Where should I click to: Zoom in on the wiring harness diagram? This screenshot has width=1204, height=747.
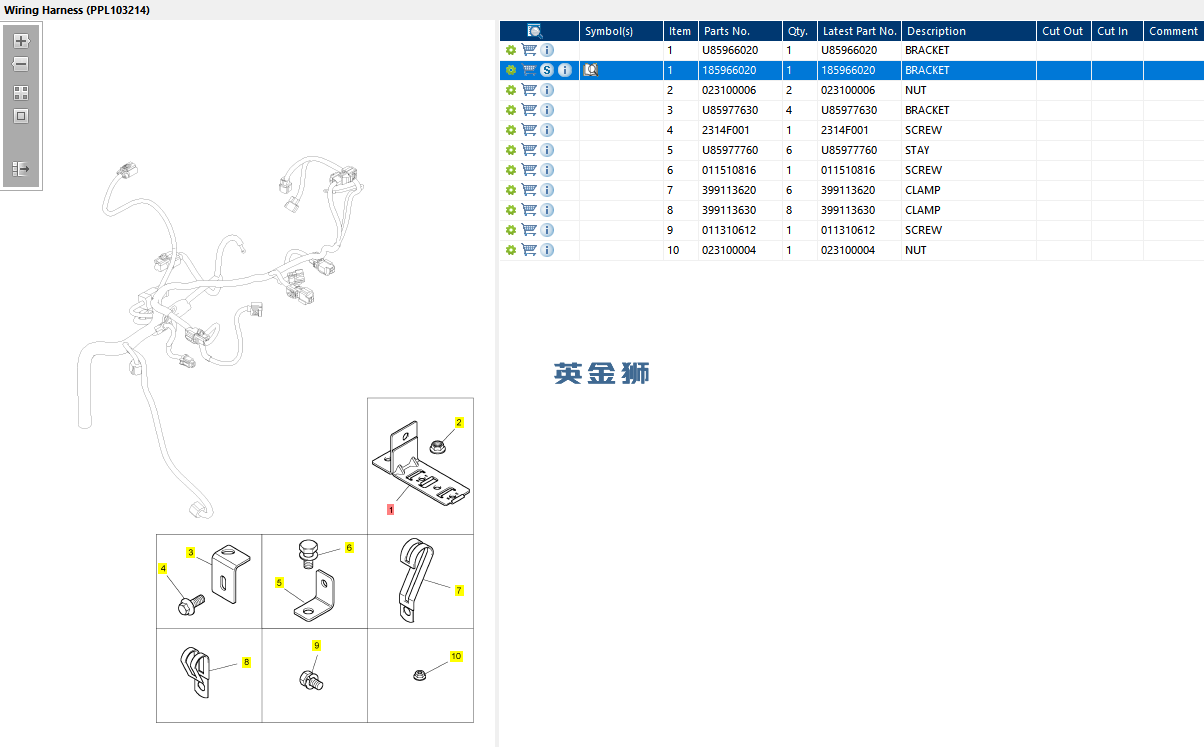[20, 41]
